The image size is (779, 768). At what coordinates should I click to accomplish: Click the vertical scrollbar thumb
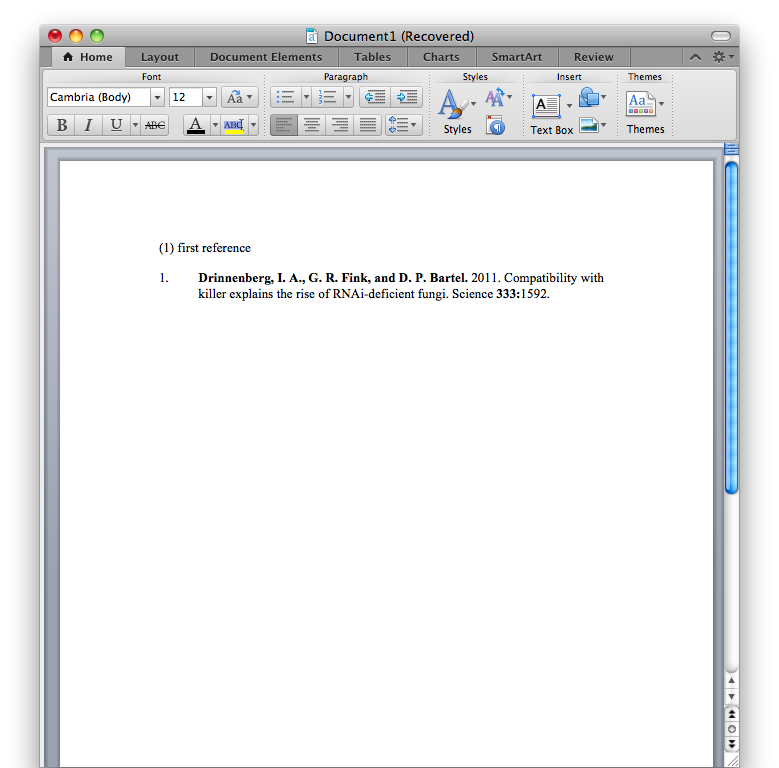click(x=731, y=328)
